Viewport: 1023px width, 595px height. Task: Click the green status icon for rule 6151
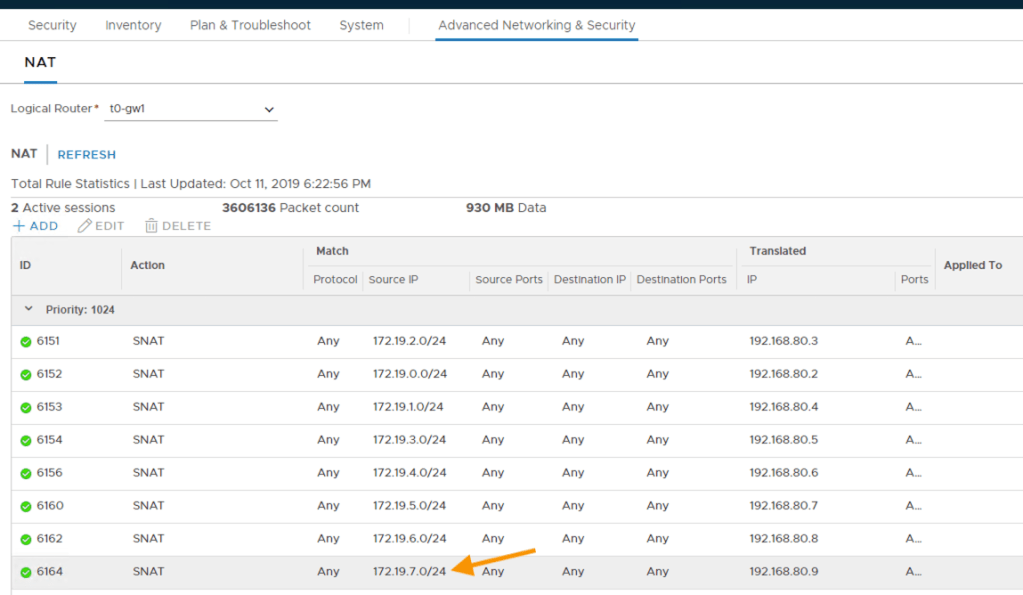pos(26,342)
